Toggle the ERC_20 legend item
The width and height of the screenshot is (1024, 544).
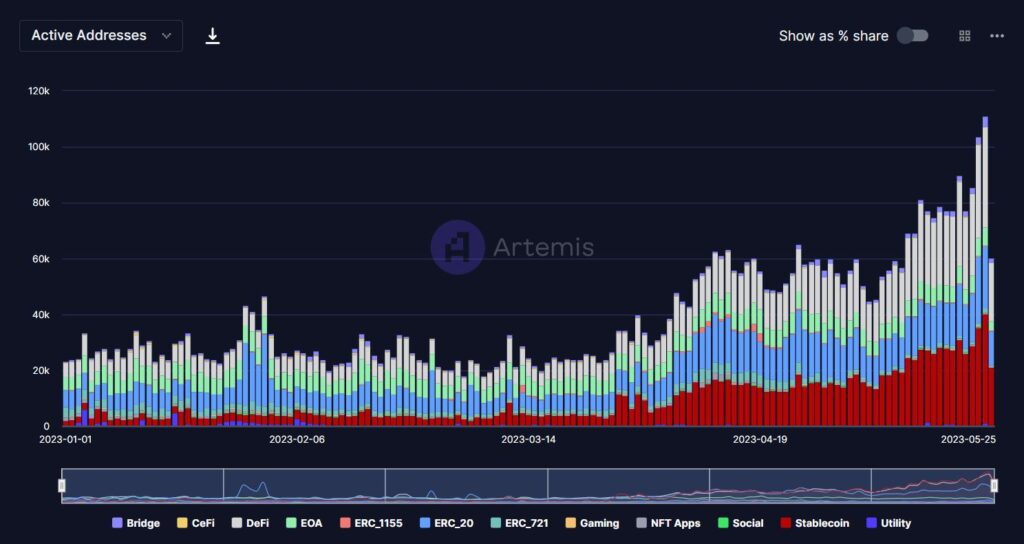(448, 523)
